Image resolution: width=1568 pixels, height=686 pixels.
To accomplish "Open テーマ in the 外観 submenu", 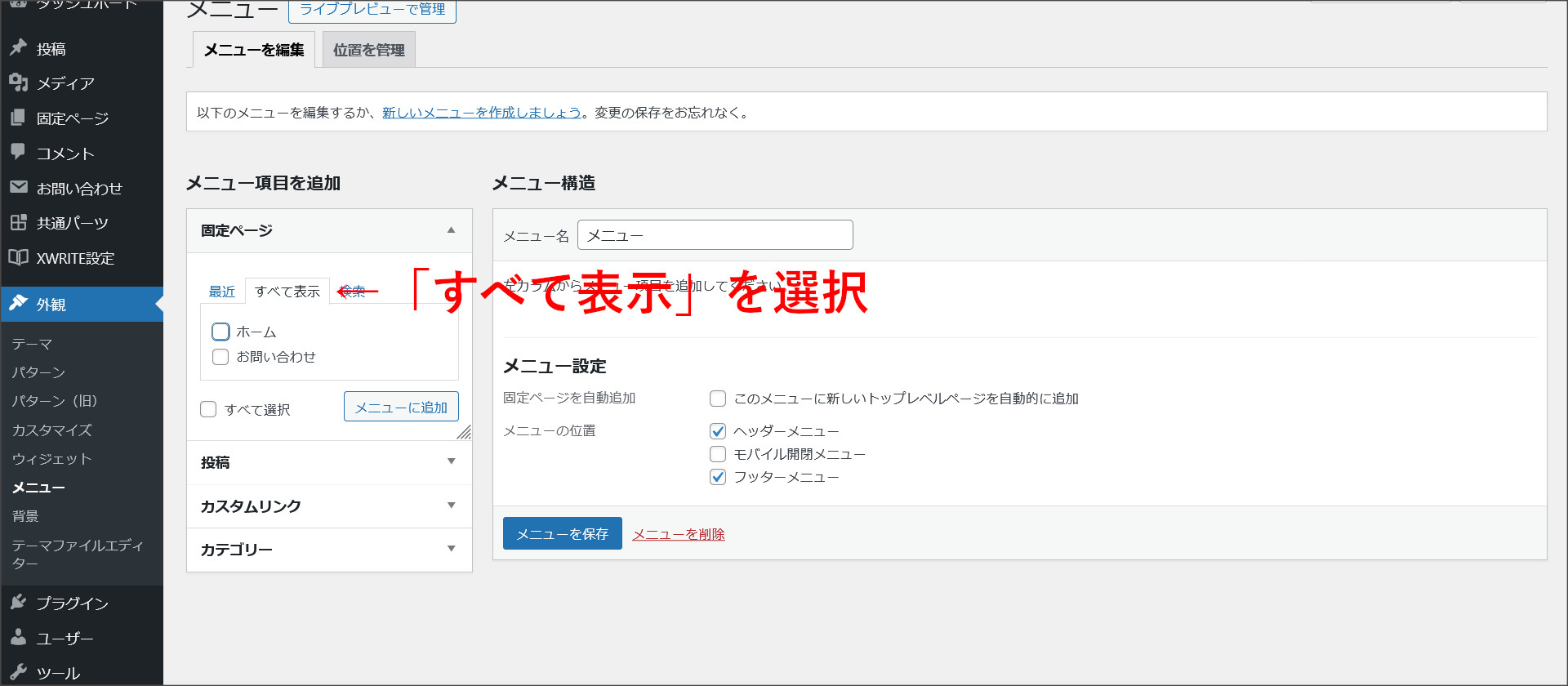I will [32, 344].
